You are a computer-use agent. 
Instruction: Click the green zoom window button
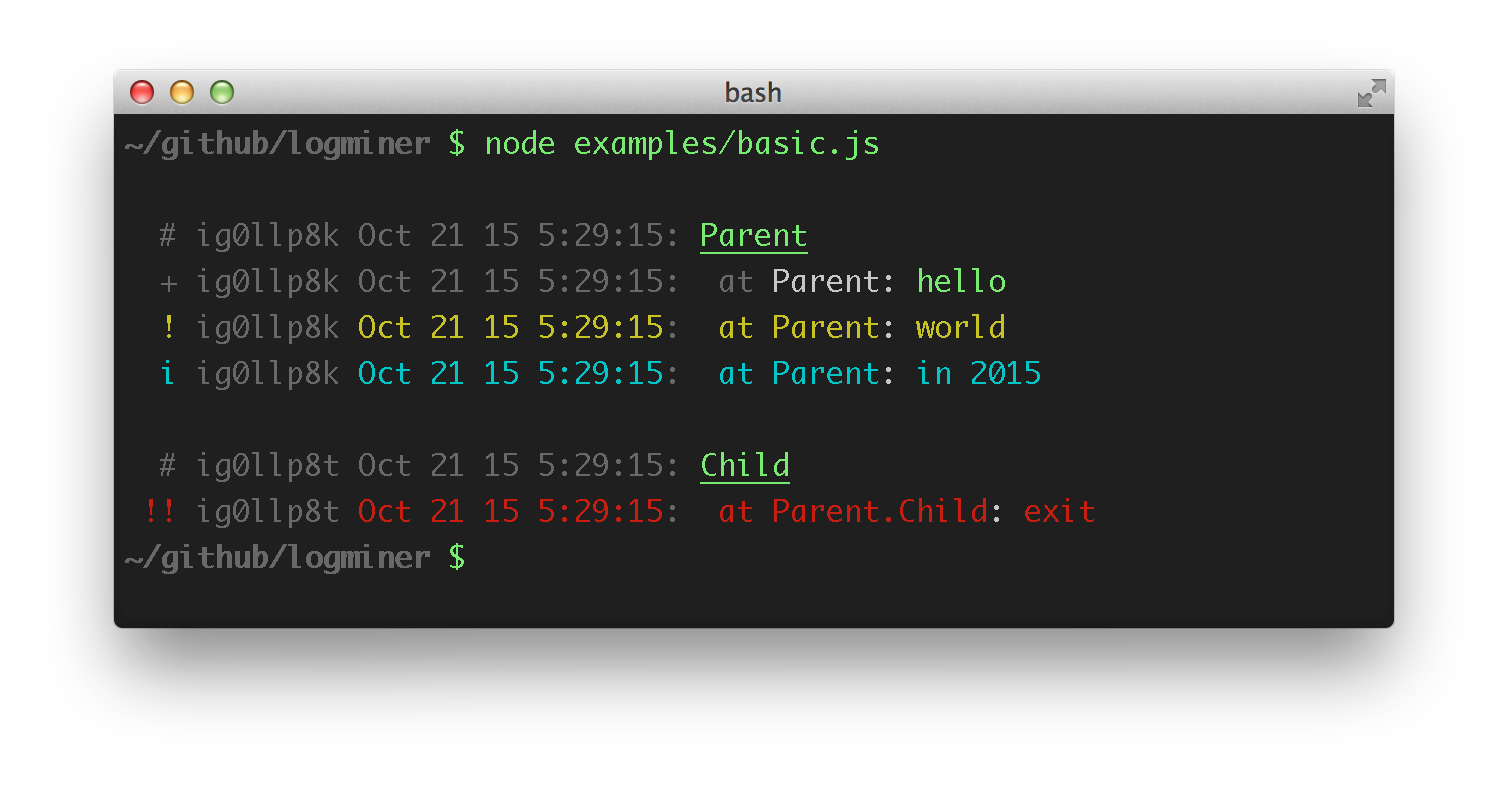(222, 92)
